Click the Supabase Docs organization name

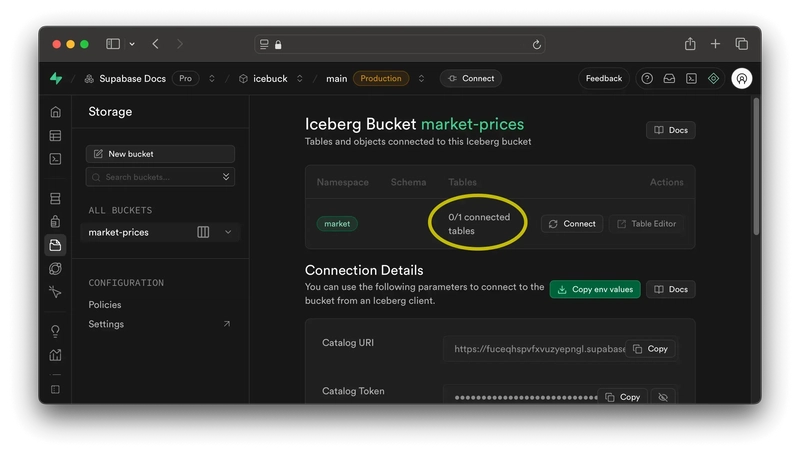click(132, 79)
